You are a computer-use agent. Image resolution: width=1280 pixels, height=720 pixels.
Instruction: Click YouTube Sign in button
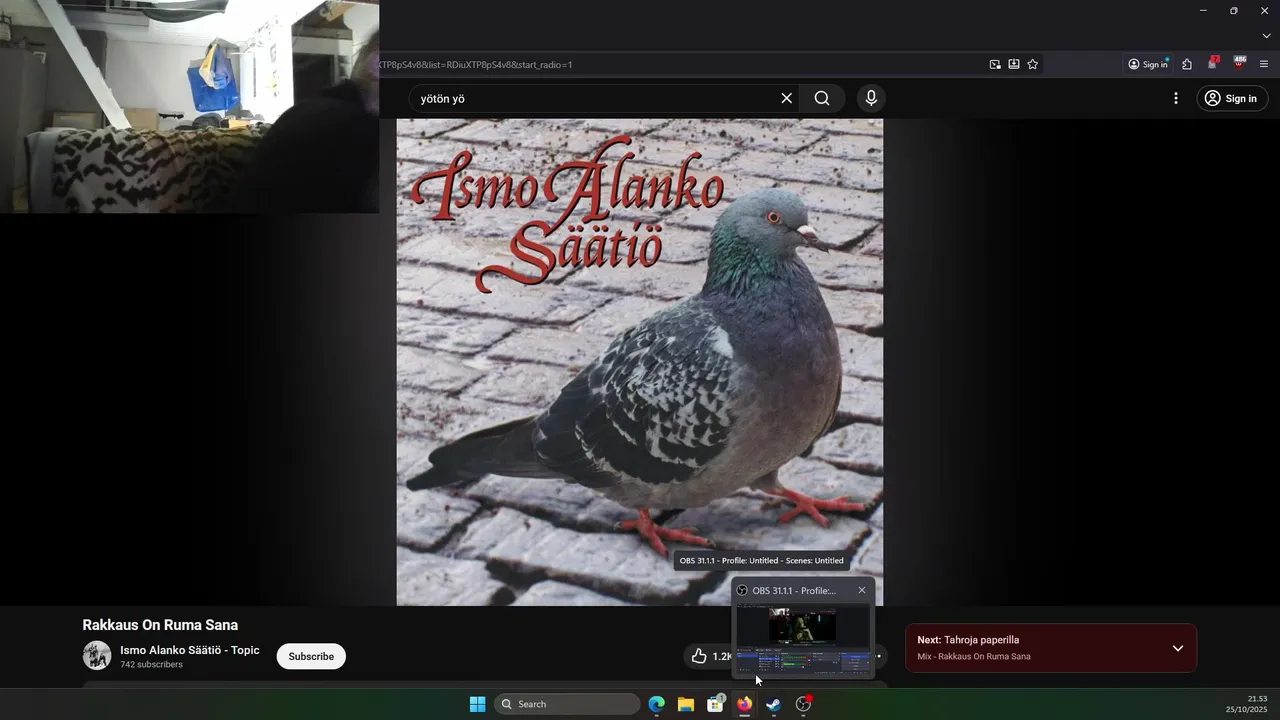click(1232, 98)
